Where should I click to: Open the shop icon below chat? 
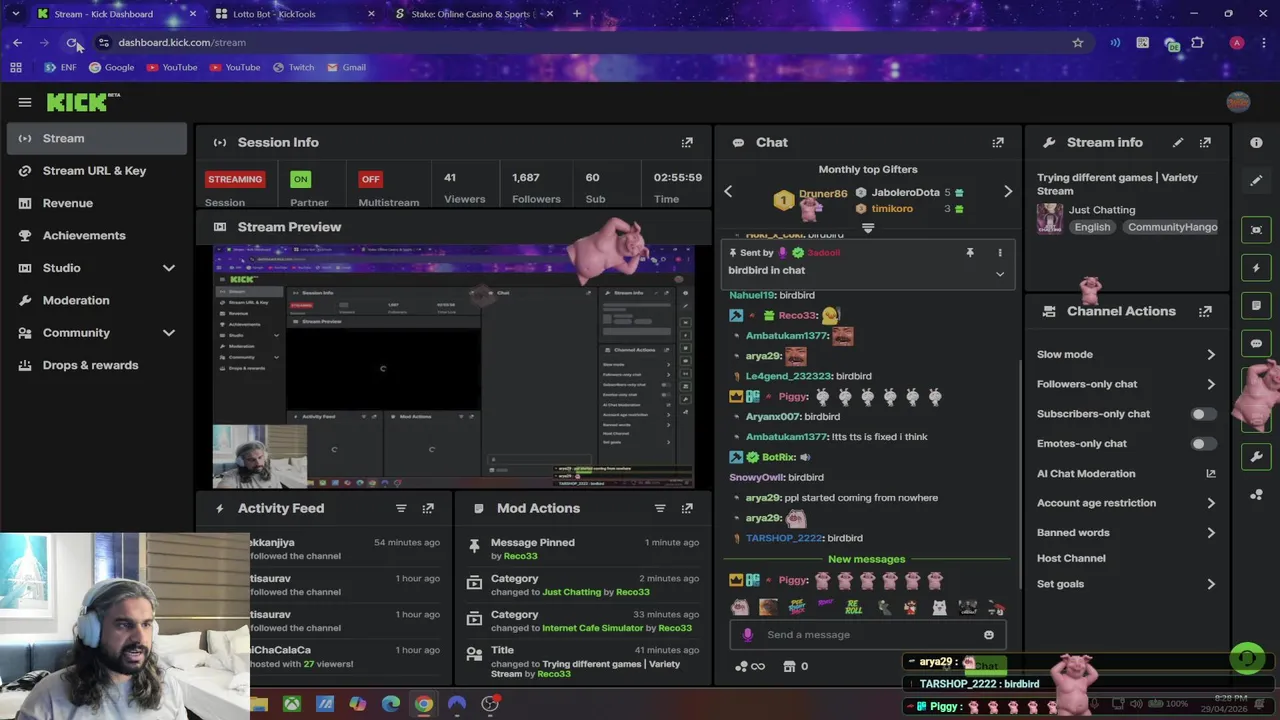[x=789, y=666]
